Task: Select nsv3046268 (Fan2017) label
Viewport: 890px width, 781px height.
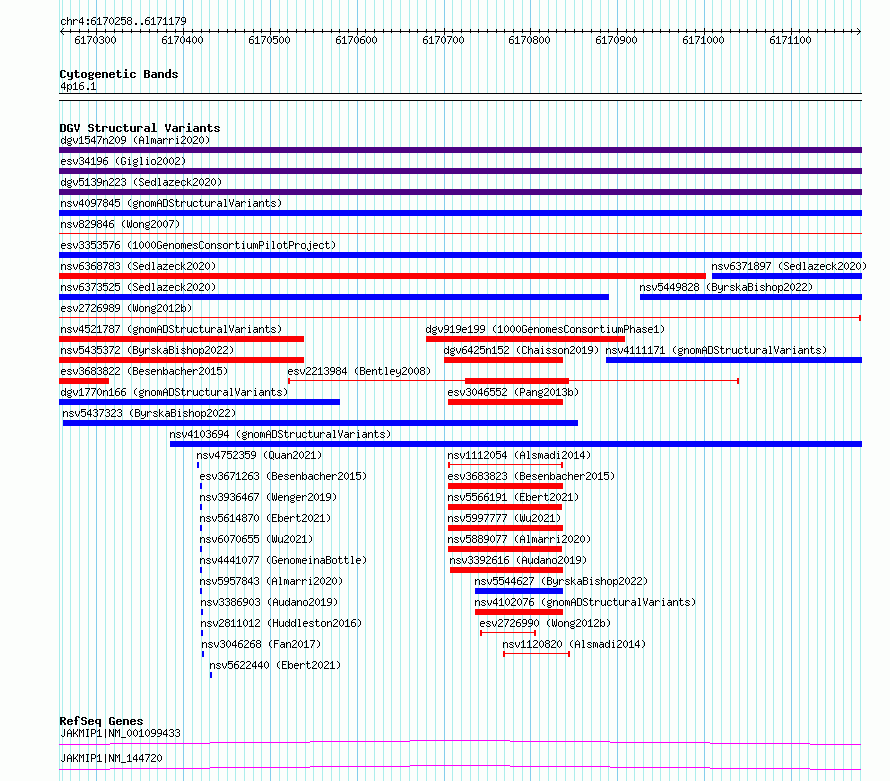Action: pyautogui.click(x=261, y=644)
